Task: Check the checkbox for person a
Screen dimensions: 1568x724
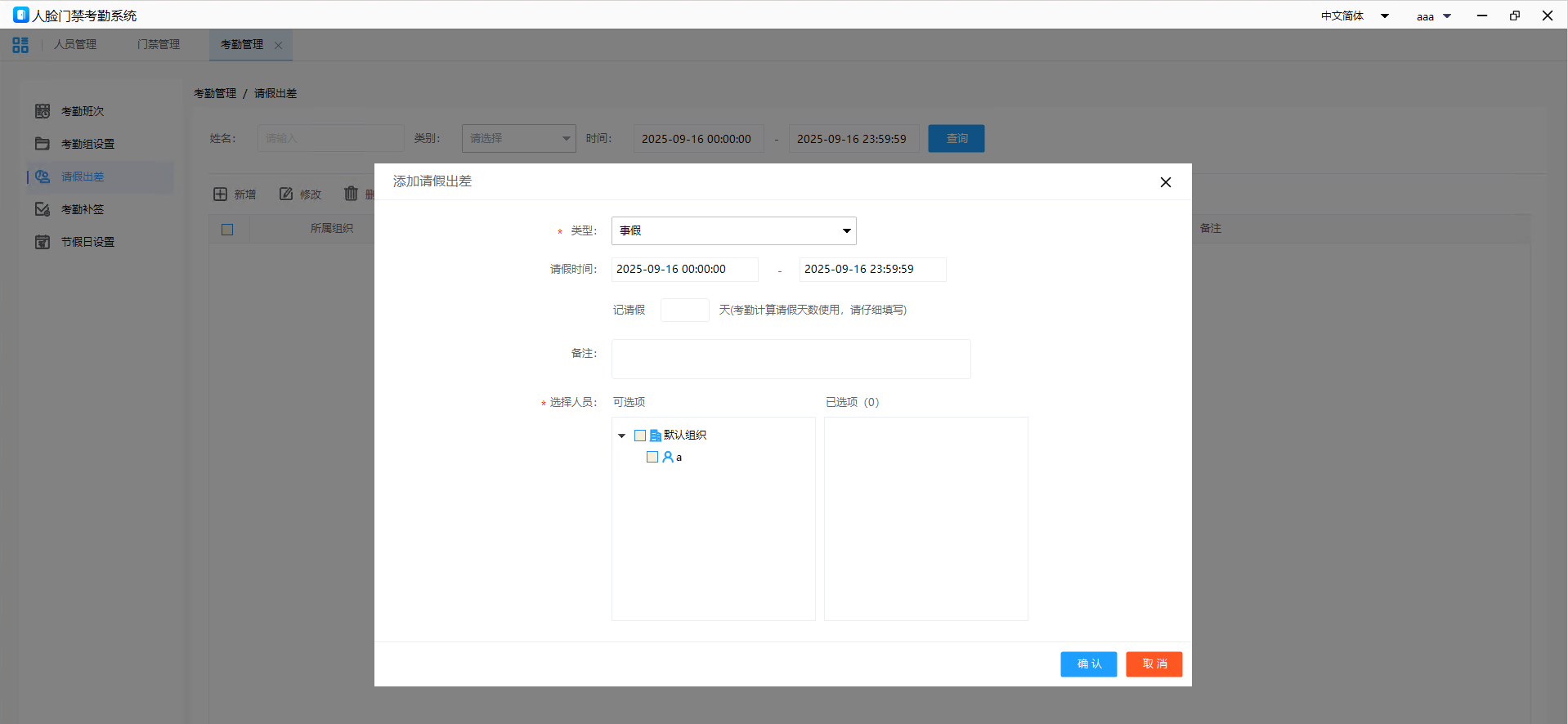Action: (652, 458)
